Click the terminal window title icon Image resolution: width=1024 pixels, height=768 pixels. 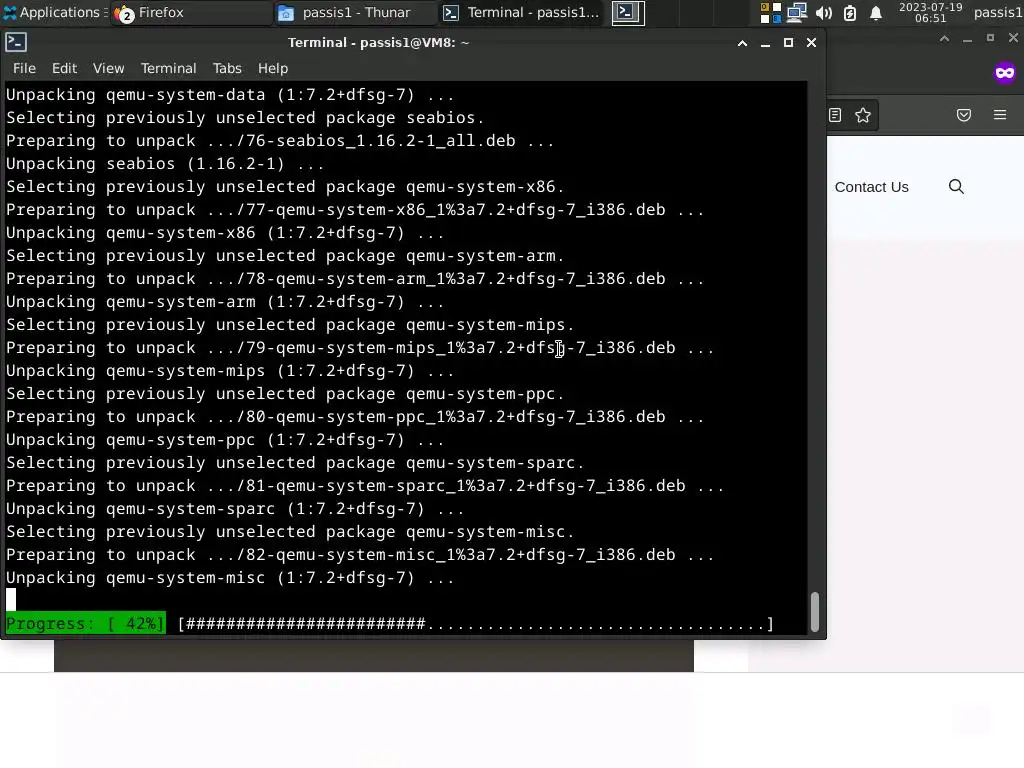click(x=16, y=42)
